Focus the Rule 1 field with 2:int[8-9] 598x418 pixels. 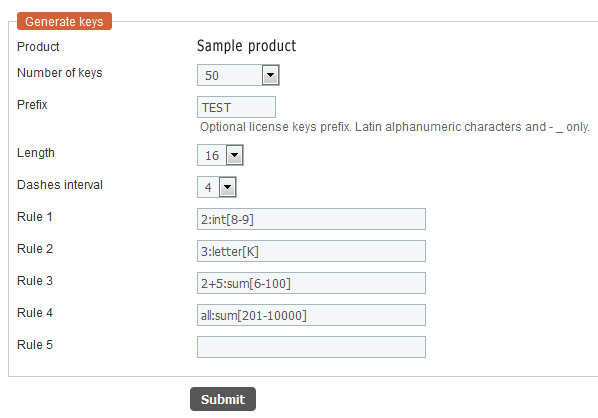(x=311, y=219)
